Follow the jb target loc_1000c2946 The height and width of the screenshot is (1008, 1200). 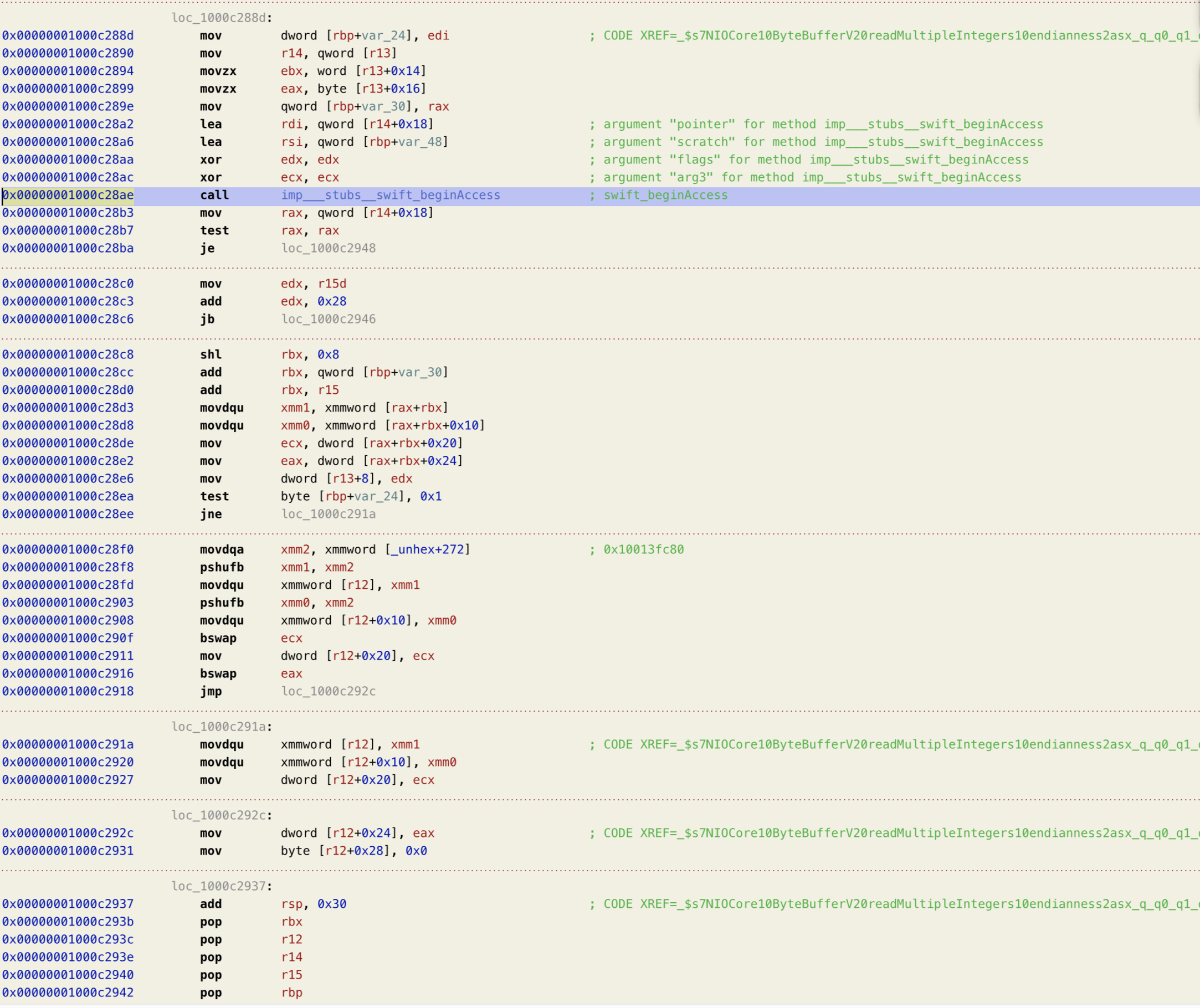tap(328, 319)
